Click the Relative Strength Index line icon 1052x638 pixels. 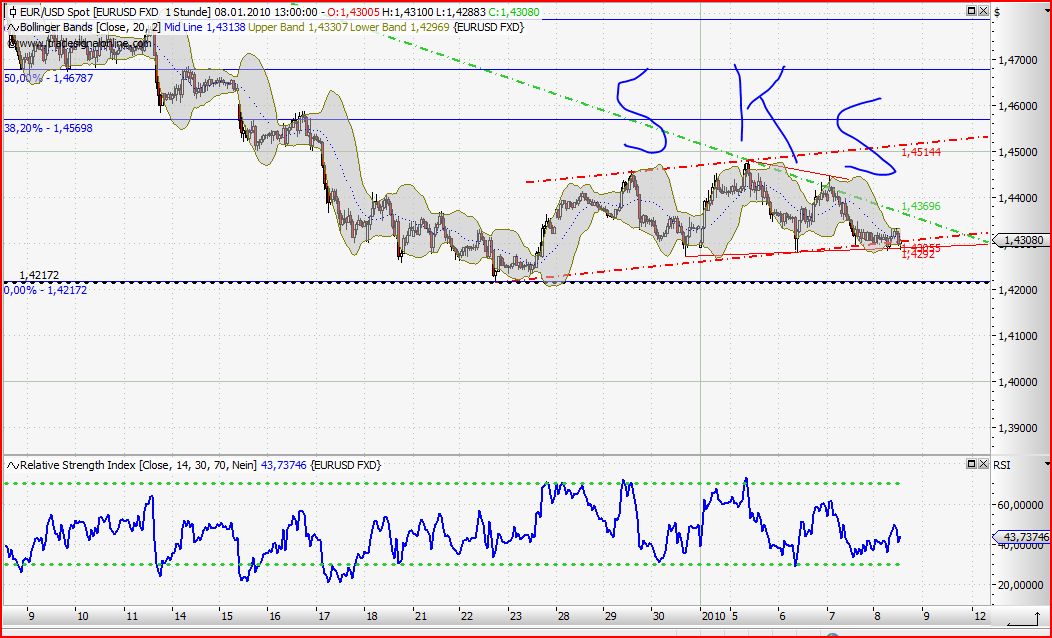click(12, 465)
